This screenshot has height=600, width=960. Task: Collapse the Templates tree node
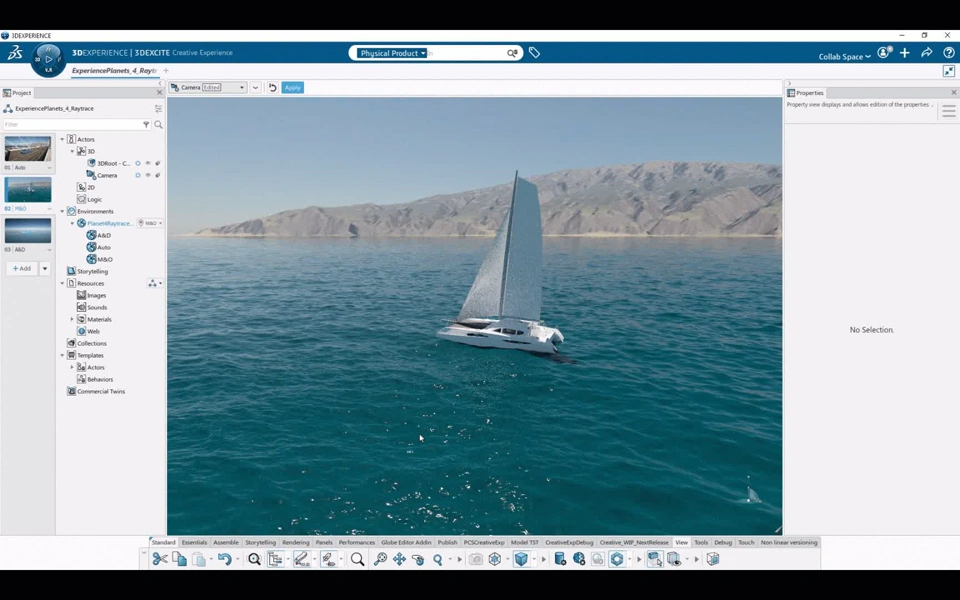[62, 355]
